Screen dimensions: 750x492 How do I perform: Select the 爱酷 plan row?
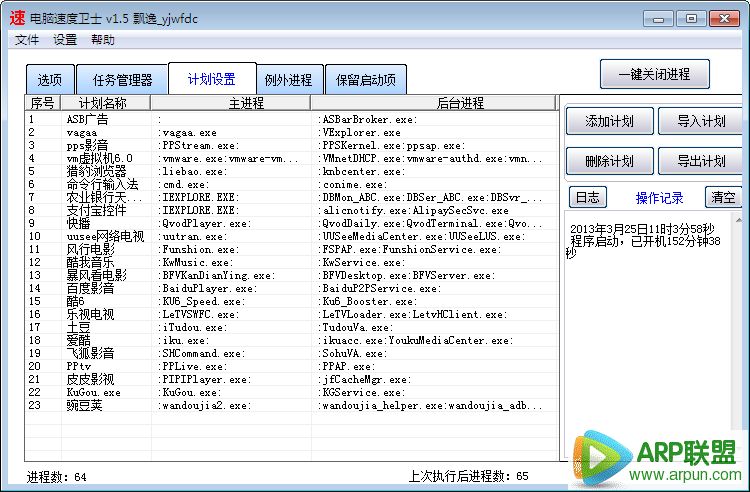[x=292, y=340]
